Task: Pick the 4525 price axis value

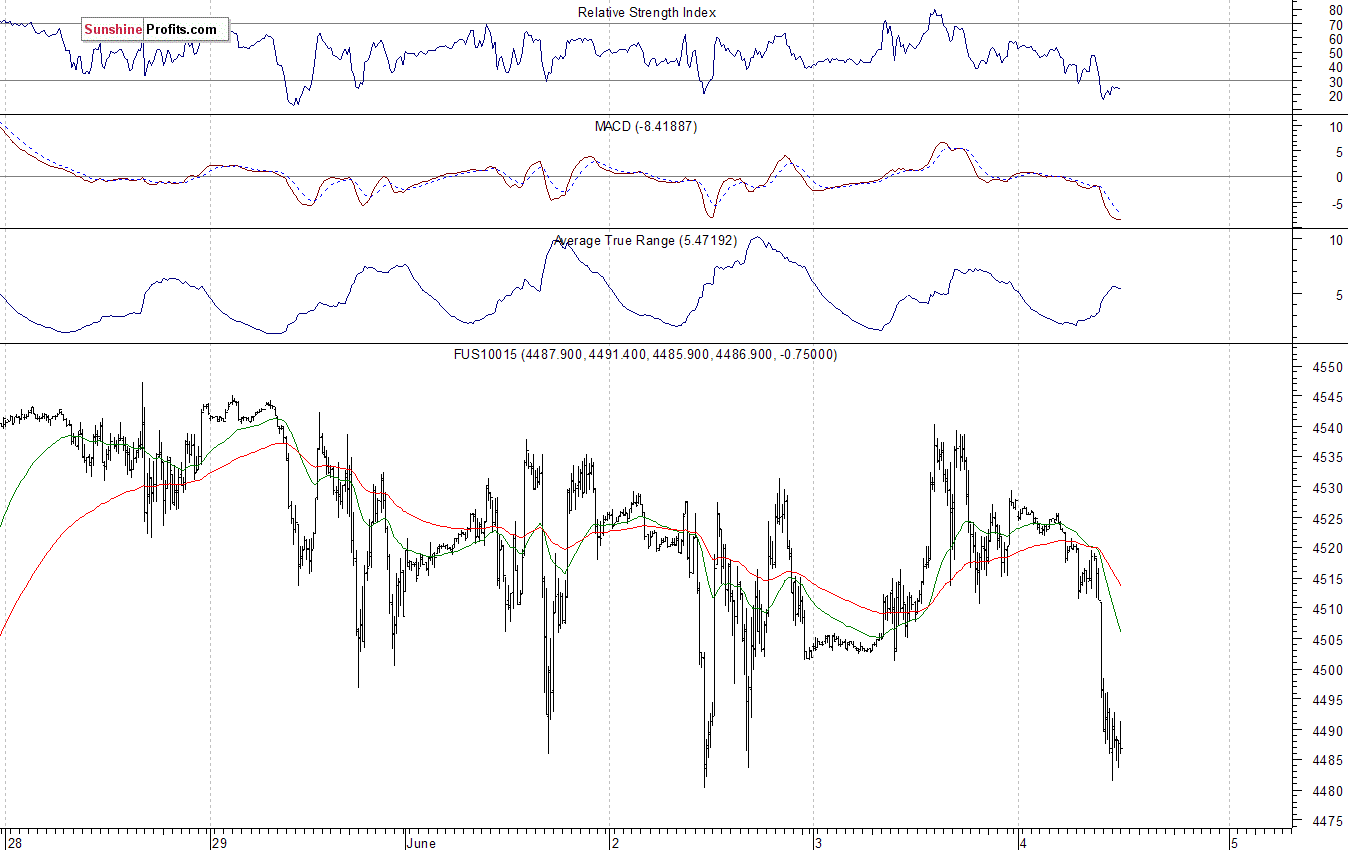Action: [x=1328, y=519]
